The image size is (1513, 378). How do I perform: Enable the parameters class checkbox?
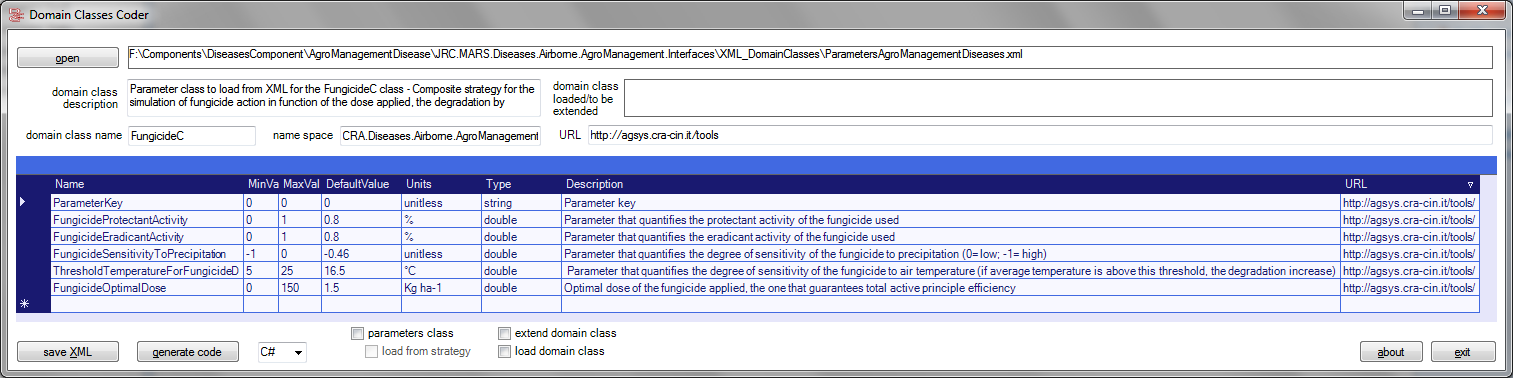[x=358, y=333]
